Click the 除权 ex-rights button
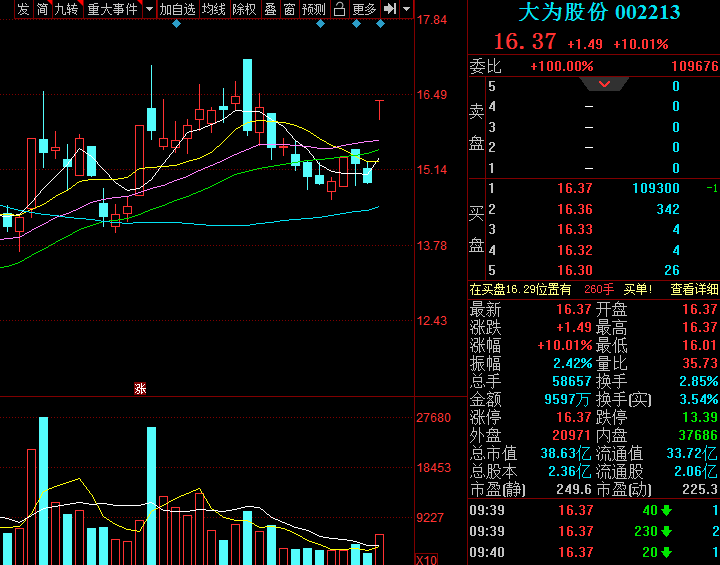Viewport: 720px width, 565px height. 244,9
